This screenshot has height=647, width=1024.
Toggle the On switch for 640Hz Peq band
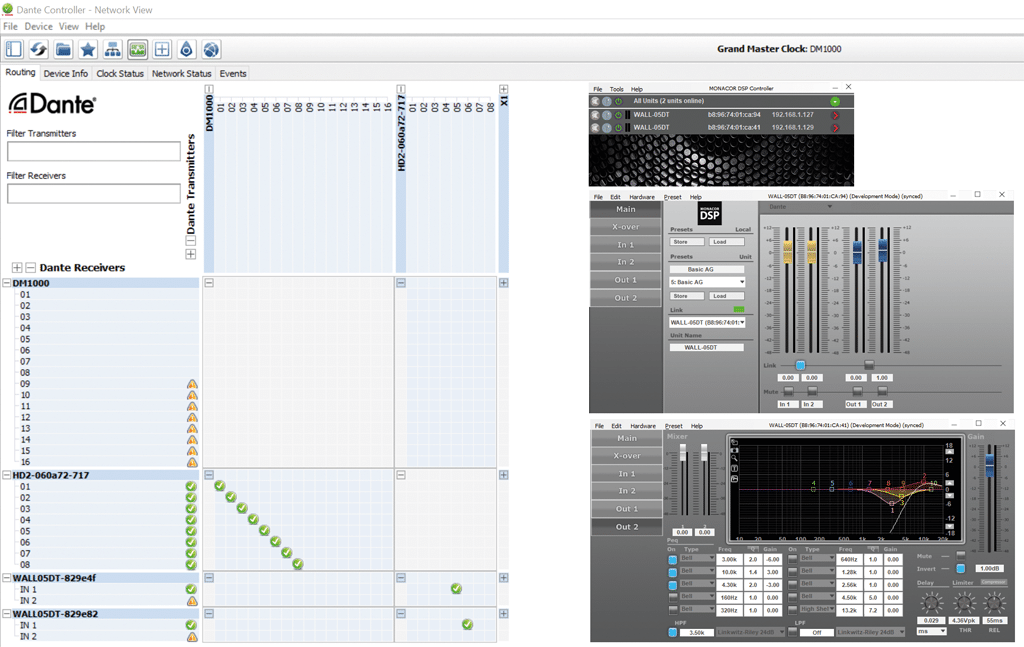[x=793, y=560]
